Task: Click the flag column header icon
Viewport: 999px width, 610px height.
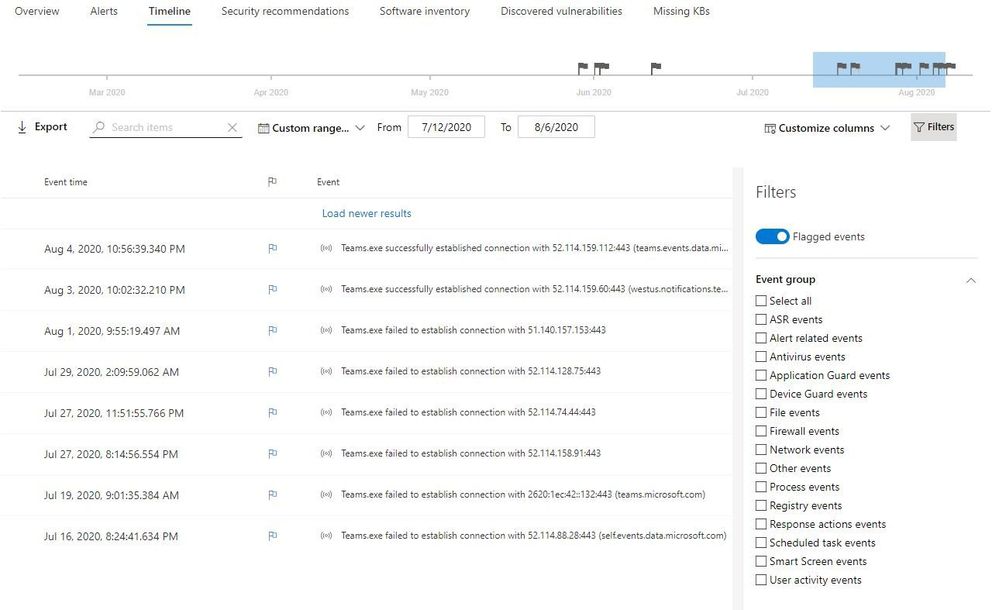Action: (272, 182)
